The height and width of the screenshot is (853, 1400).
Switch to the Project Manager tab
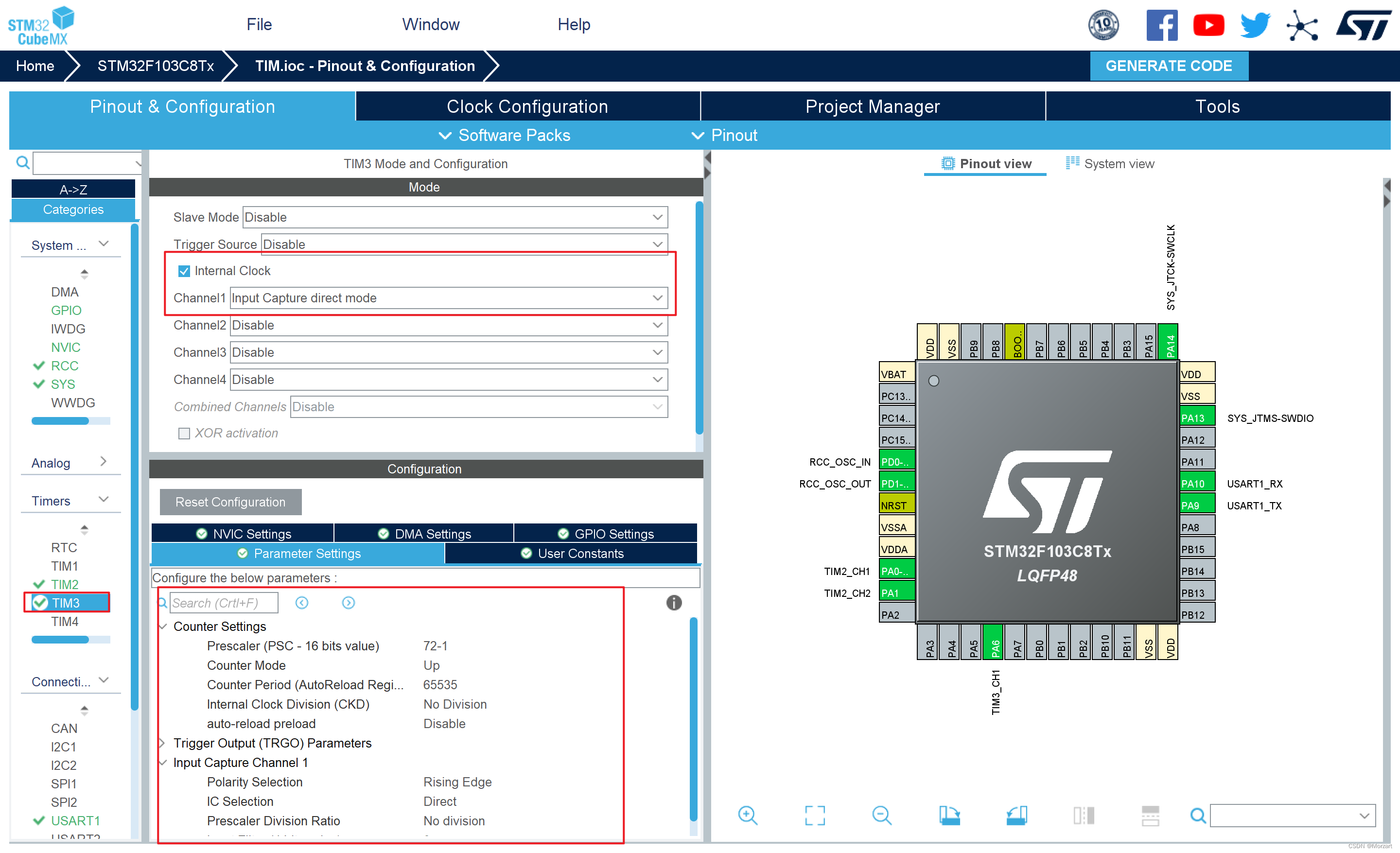(873, 106)
